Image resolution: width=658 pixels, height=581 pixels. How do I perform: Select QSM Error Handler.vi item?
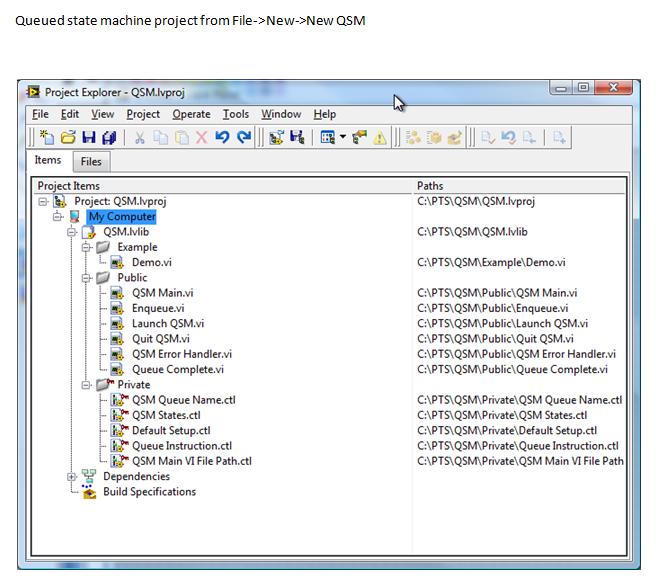pos(182,354)
